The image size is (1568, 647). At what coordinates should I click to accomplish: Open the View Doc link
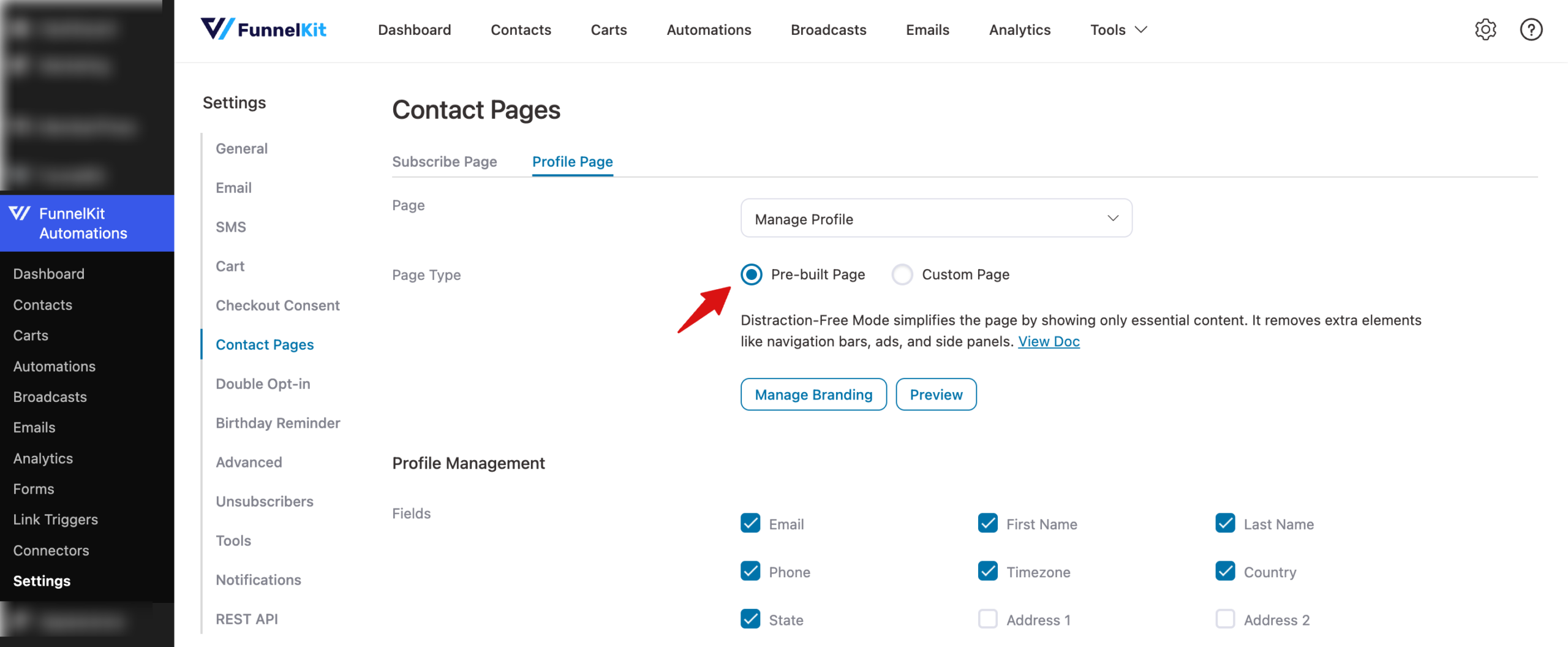(x=1049, y=341)
